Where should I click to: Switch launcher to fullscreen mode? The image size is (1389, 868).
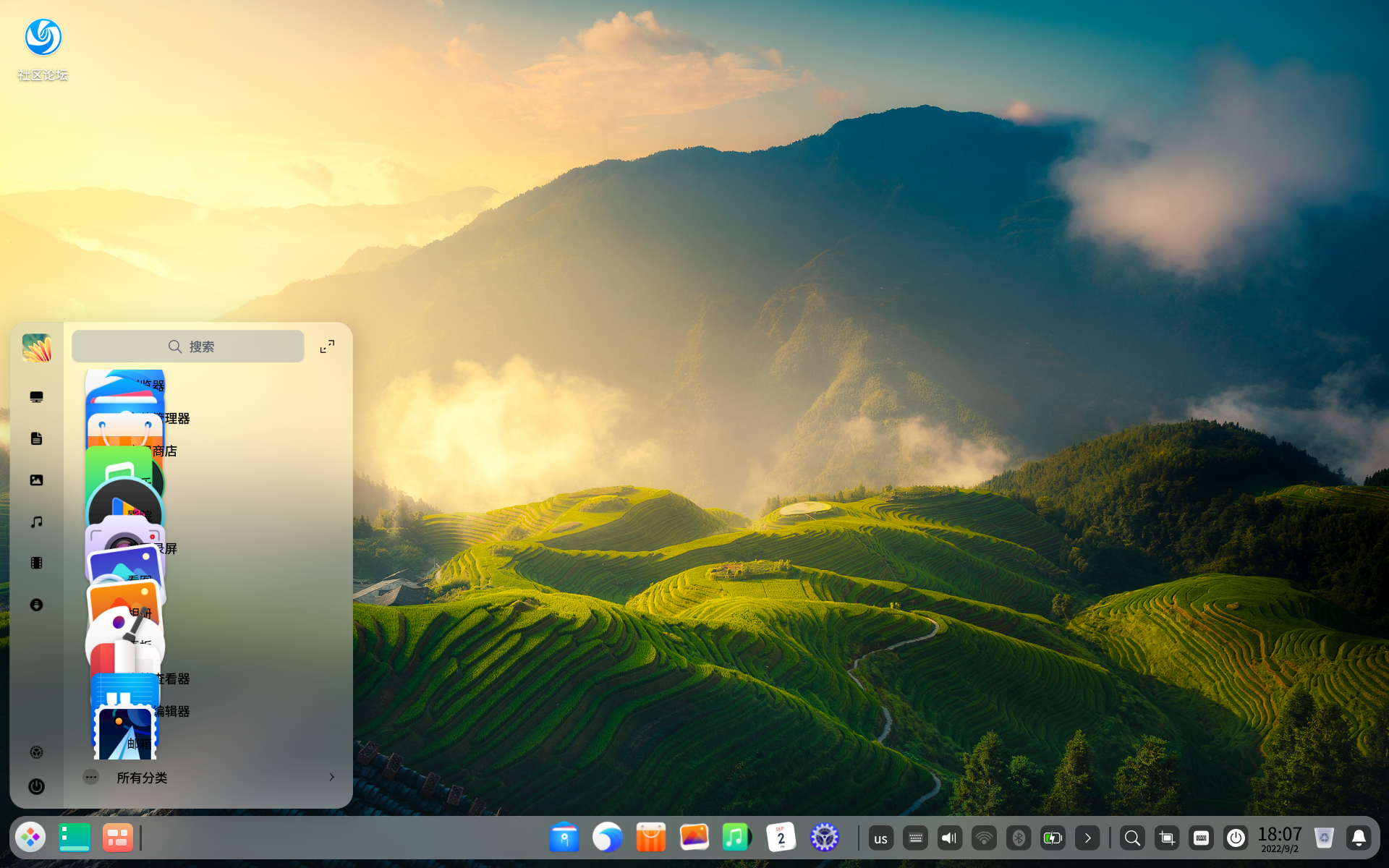point(327,347)
